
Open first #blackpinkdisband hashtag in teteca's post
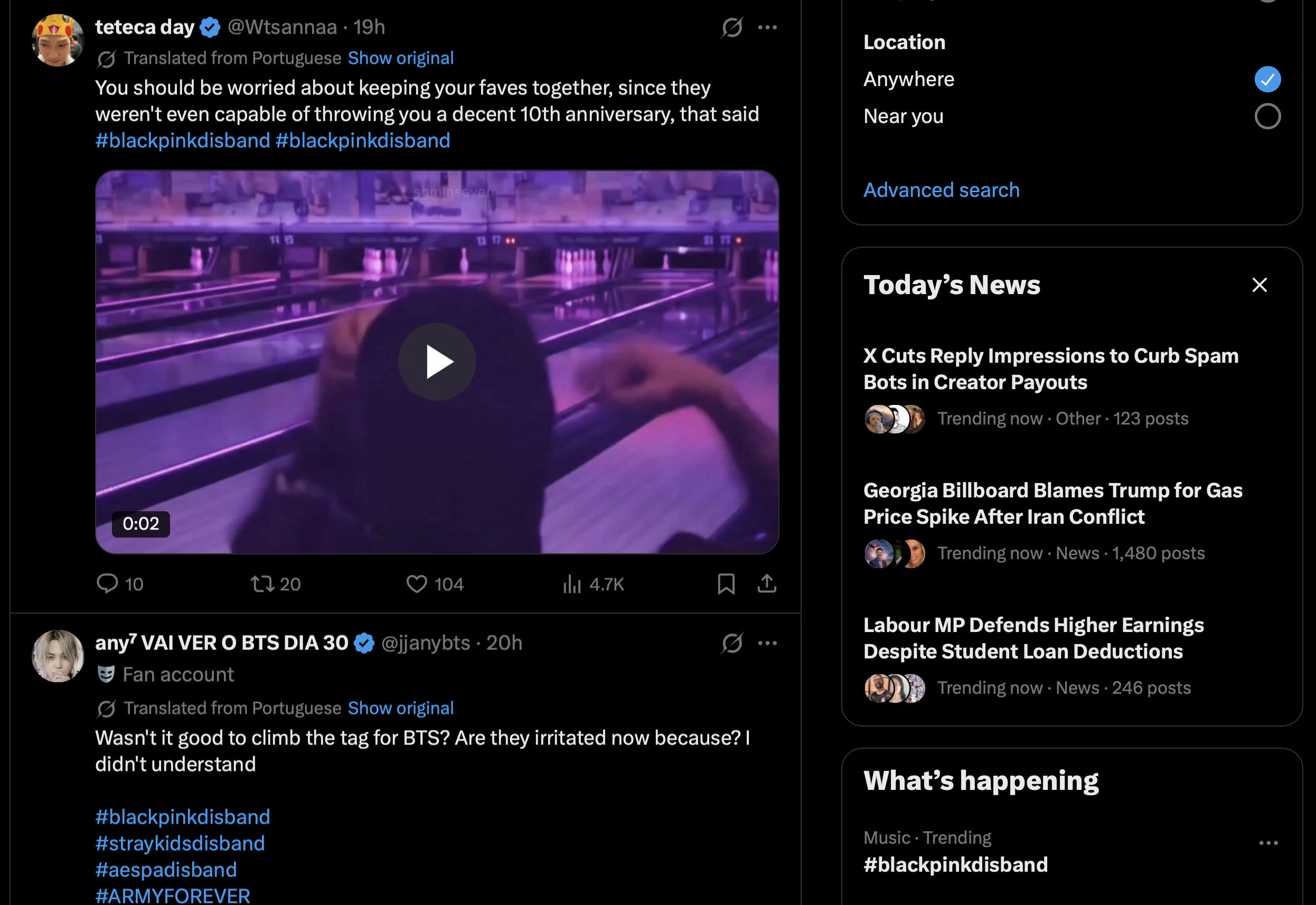pyautogui.click(x=183, y=140)
